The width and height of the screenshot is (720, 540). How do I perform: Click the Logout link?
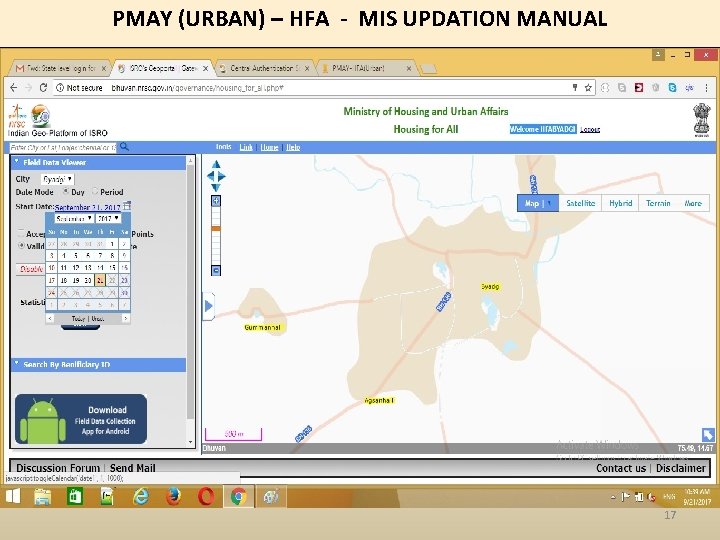pyautogui.click(x=590, y=129)
